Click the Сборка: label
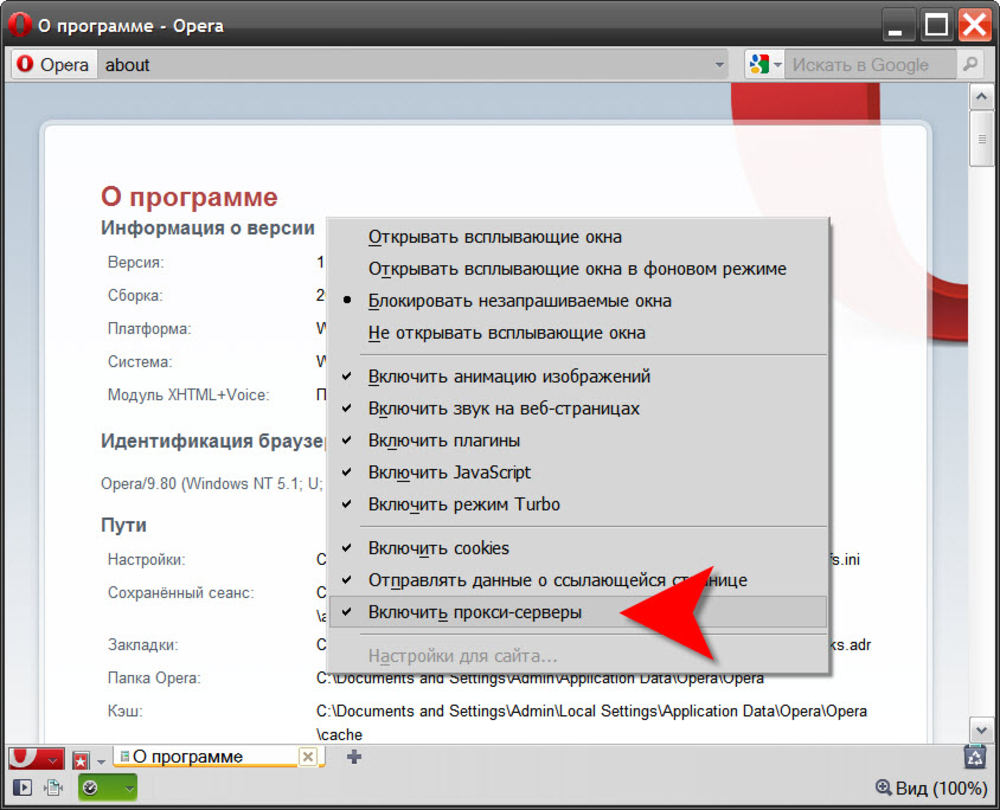This screenshot has height=810, width=1000. coord(135,295)
